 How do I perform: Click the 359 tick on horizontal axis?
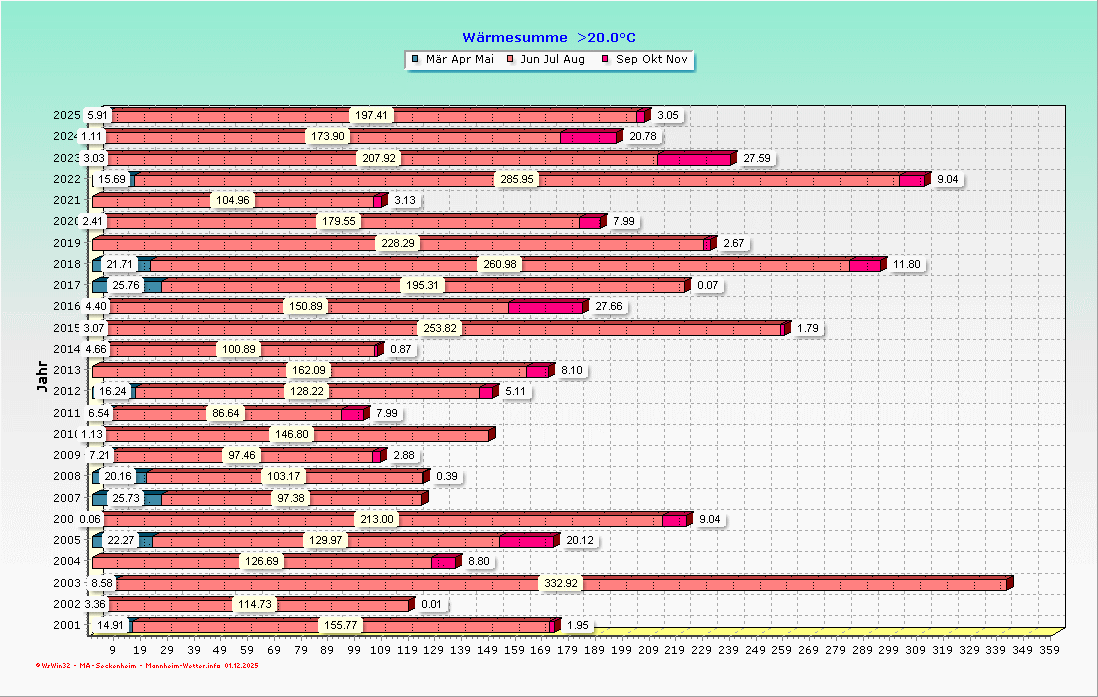(x=1049, y=649)
